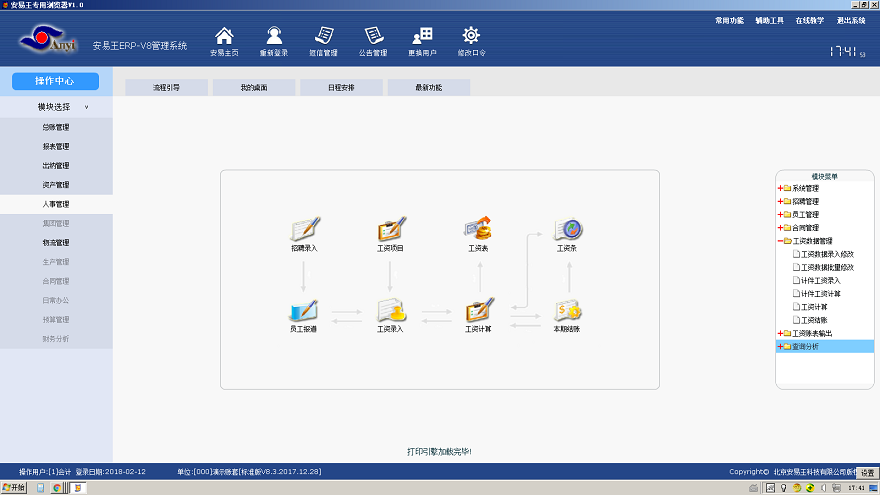Expand 员工管理 folder in module tree
880x495 pixels.
click(x=780, y=214)
